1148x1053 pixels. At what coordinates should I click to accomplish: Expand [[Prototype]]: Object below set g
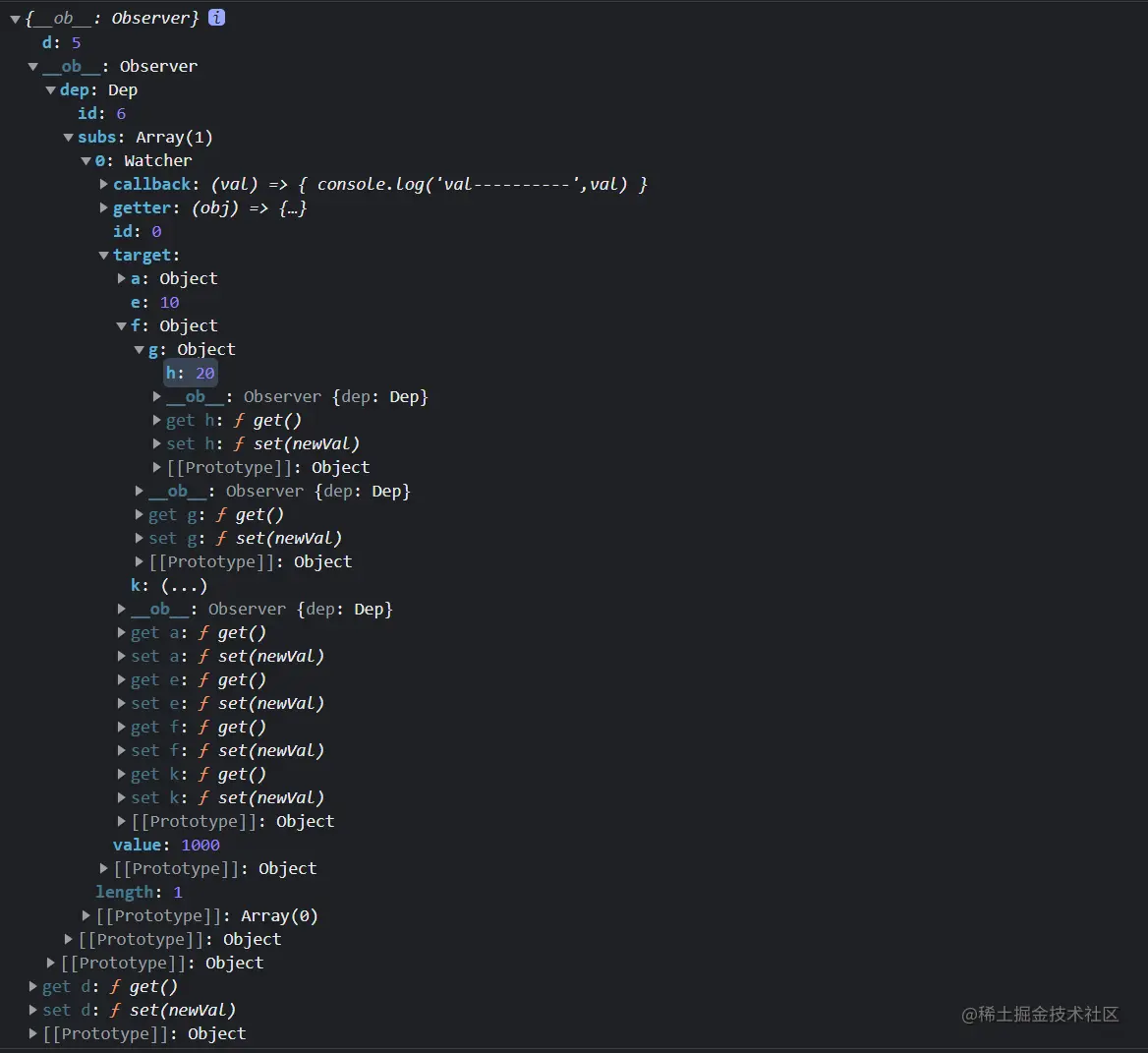click(140, 561)
